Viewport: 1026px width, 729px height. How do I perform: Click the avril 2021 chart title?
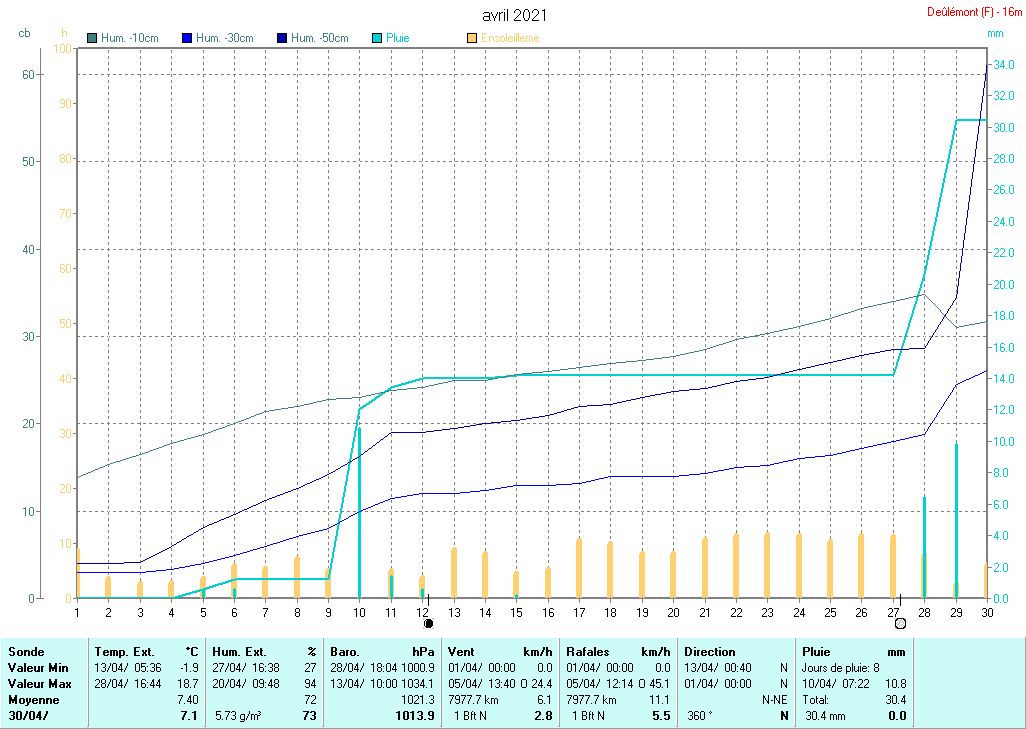tap(514, 15)
